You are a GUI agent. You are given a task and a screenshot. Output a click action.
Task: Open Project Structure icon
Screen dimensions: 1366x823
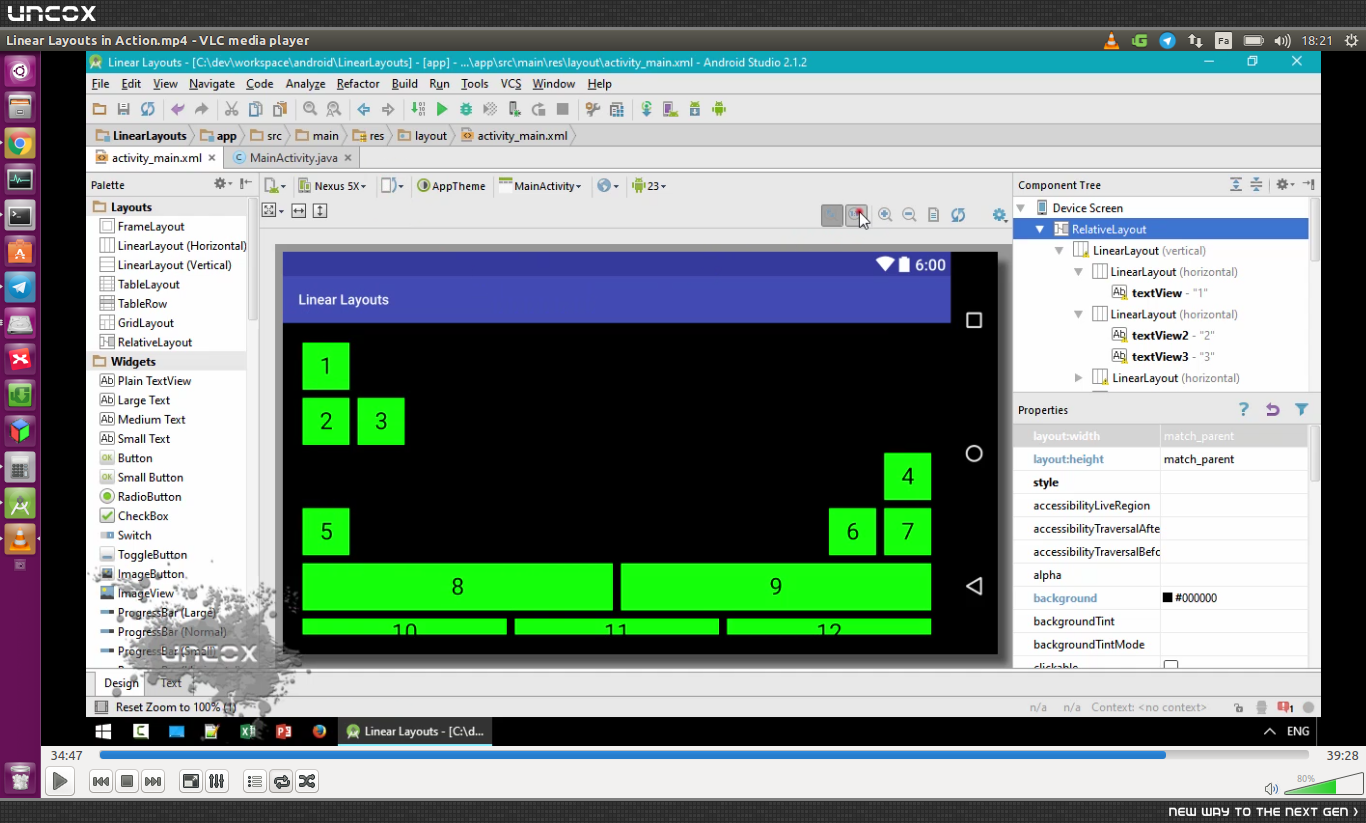point(617,109)
